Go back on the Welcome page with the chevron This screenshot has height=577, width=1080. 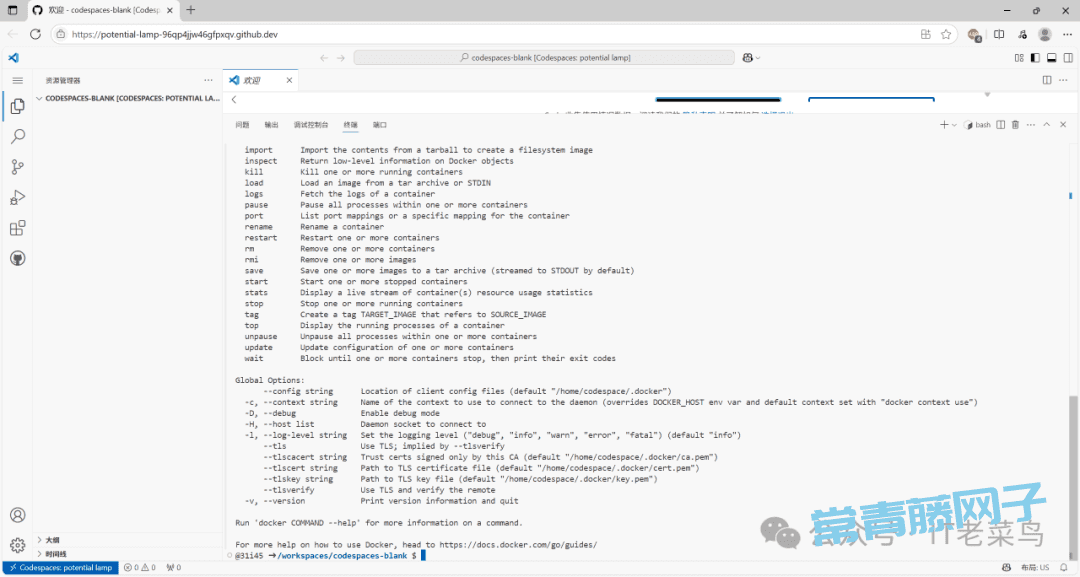[x=234, y=100]
